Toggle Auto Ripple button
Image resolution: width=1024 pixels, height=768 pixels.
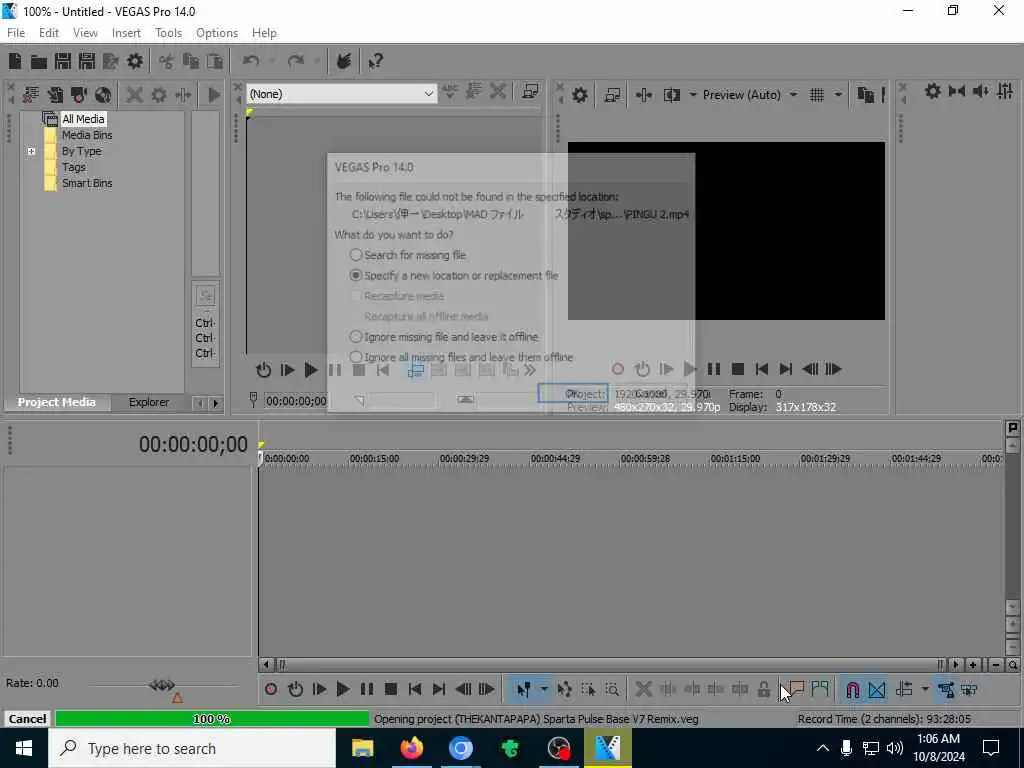tap(904, 689)
